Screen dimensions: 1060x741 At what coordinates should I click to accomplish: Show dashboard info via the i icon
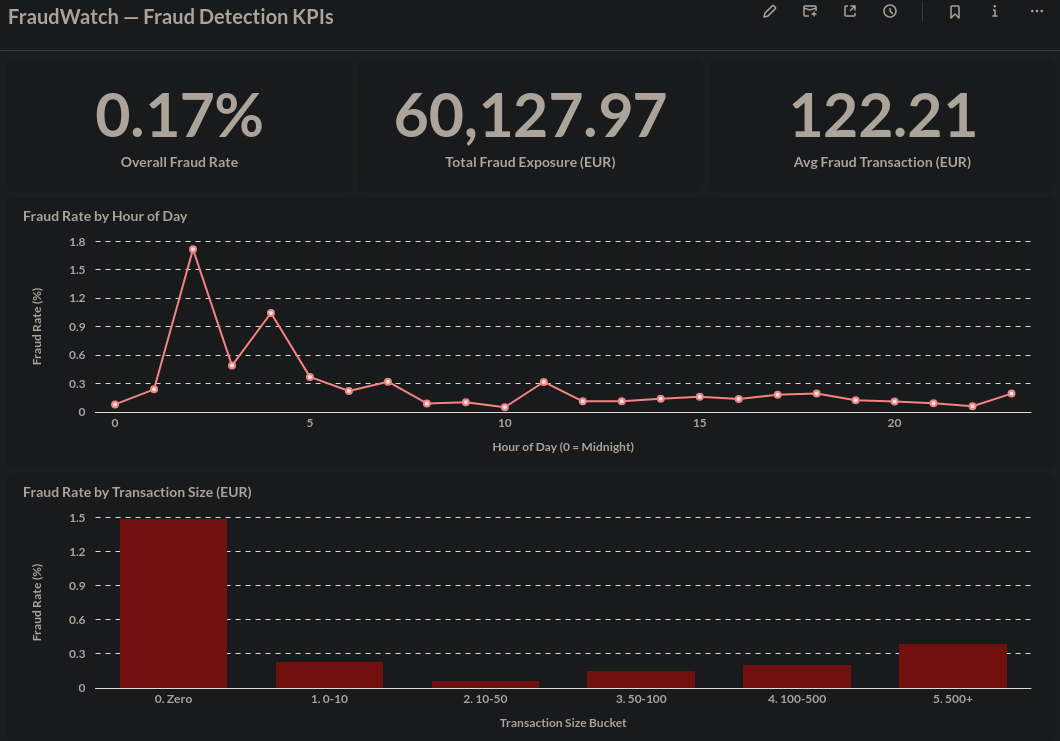994,11
